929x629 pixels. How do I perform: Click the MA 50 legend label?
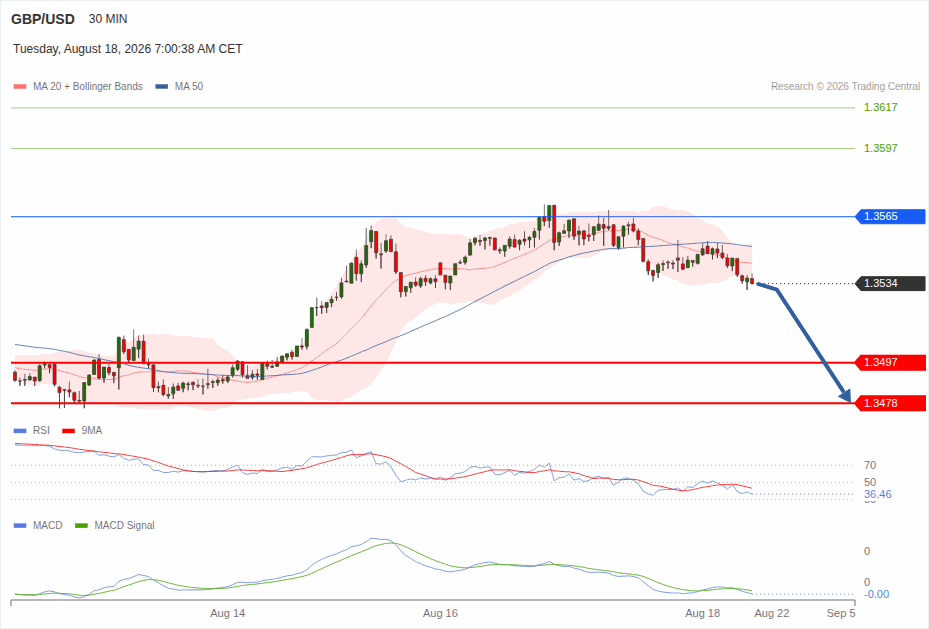[x=189, y=86]
